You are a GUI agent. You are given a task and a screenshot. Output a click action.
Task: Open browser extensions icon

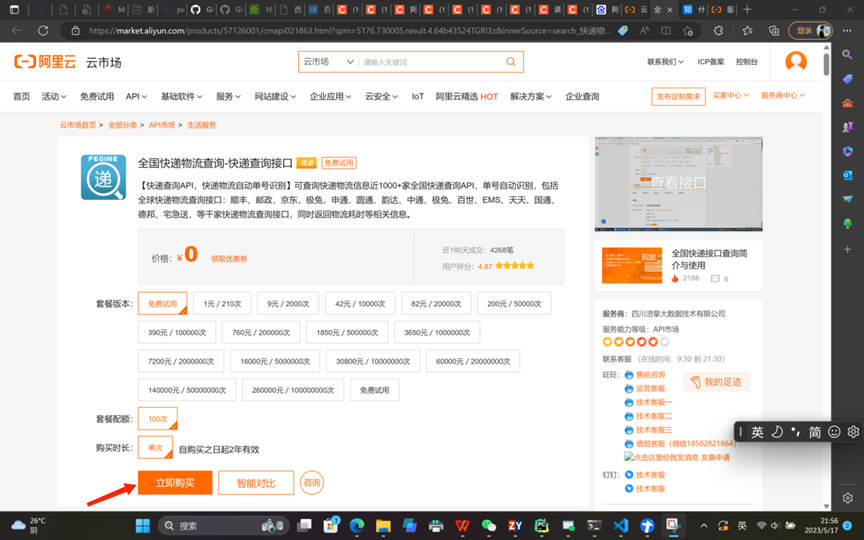pos(718,31)
